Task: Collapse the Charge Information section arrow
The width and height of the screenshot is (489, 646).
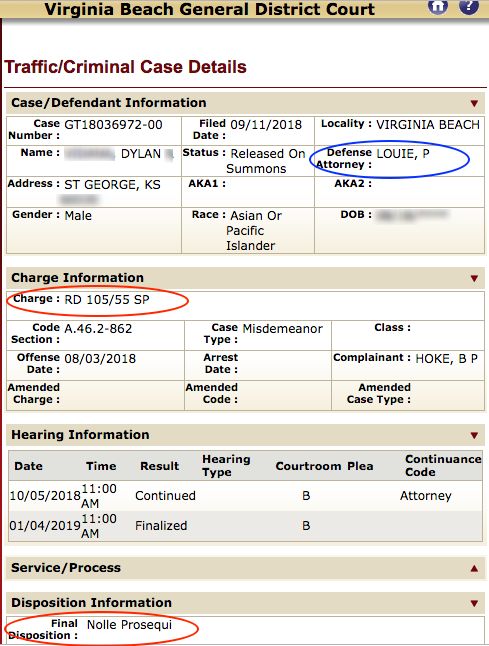Action: click(474, 279)
